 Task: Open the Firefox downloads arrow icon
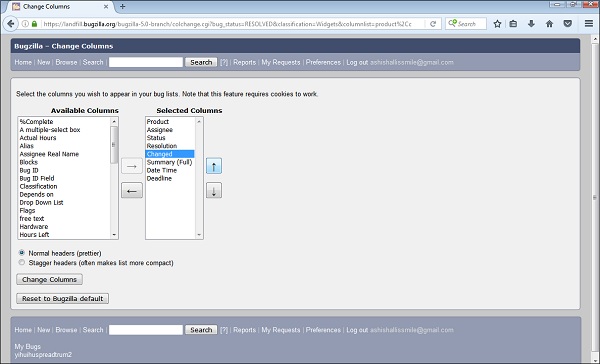click(x=531, y=24)
